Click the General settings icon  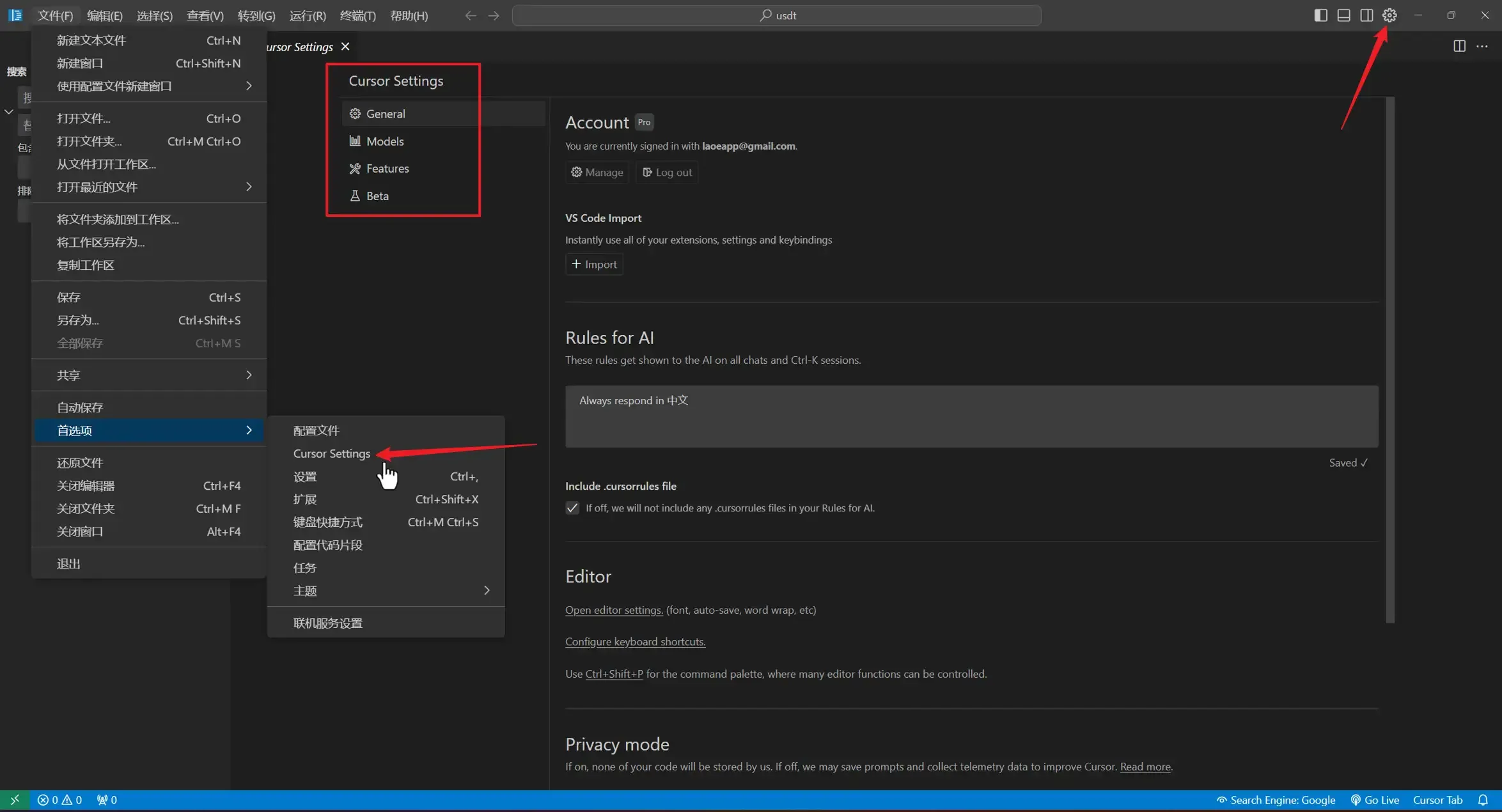click(x=355, y=113)
